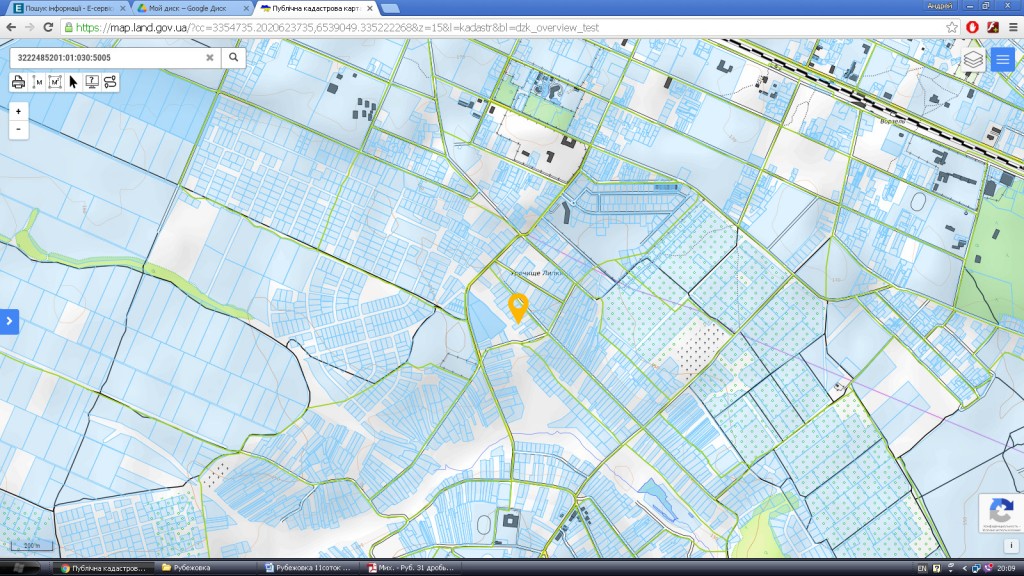This screenshot has width=1024, height=576.
Task: Open the map layers switcher
Action: [x=973, y=59]
